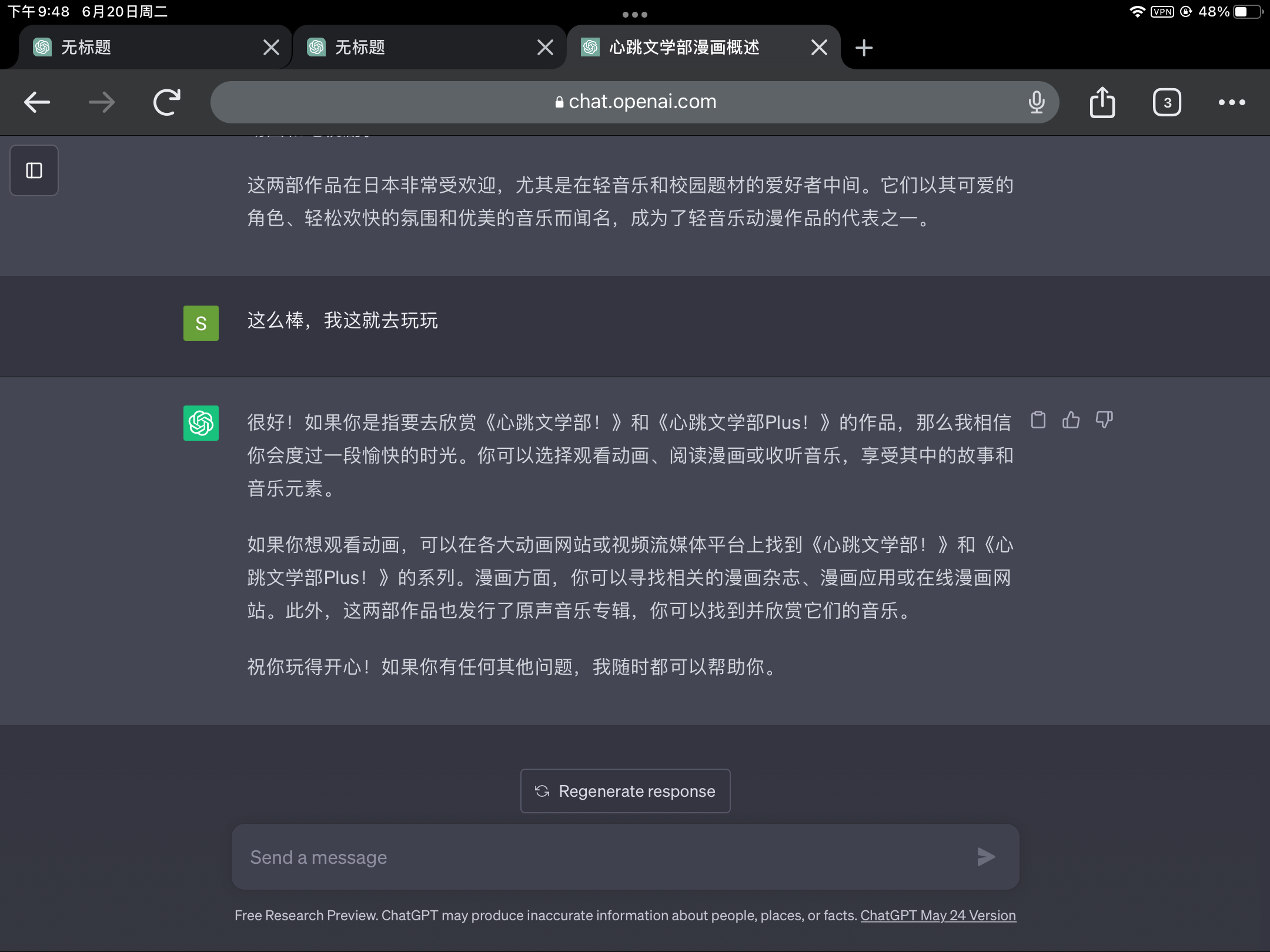Give a thumbs down to the response
This screenshot has width=1270, height=952.
(x=1104, y=421)
